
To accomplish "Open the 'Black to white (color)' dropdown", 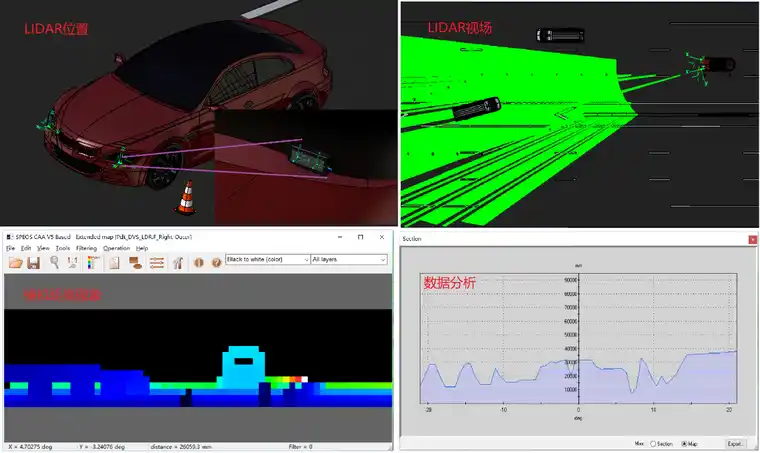I will (267, 260).
